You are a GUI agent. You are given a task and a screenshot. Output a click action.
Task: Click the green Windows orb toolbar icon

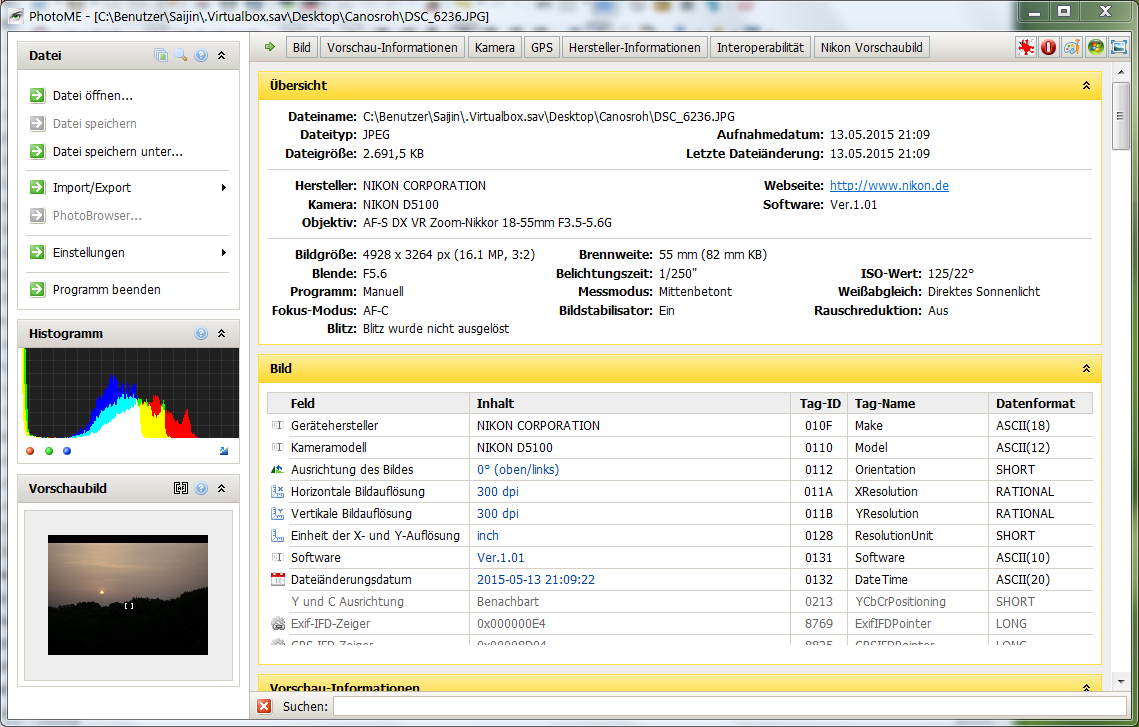pyautogui.click(x=1096, y=47)
